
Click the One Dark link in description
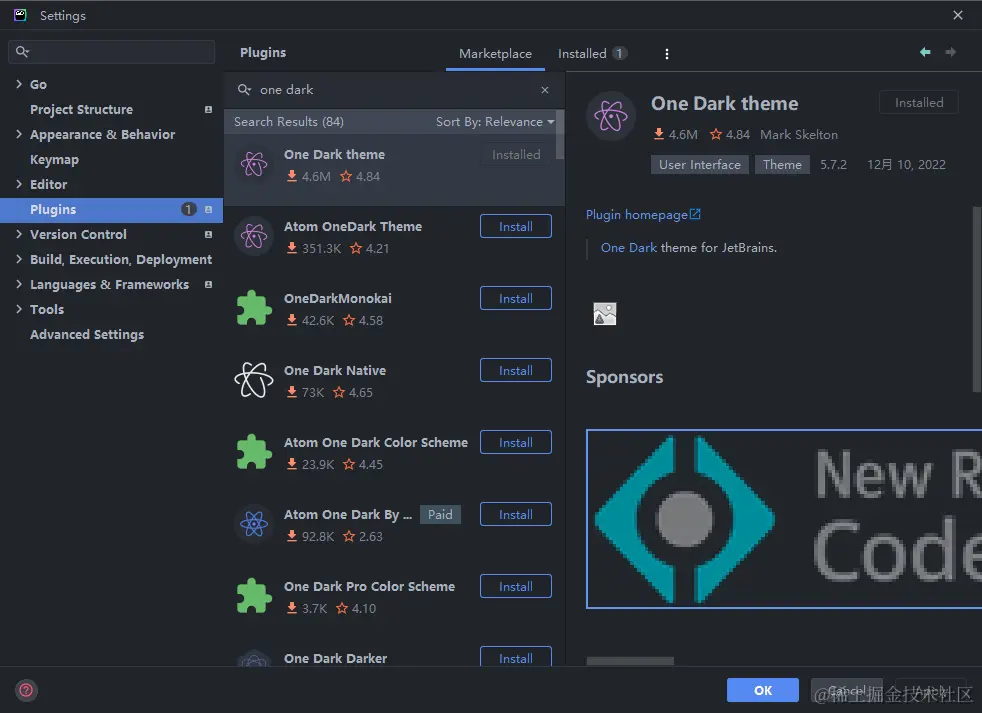click(x=629, y=248)
